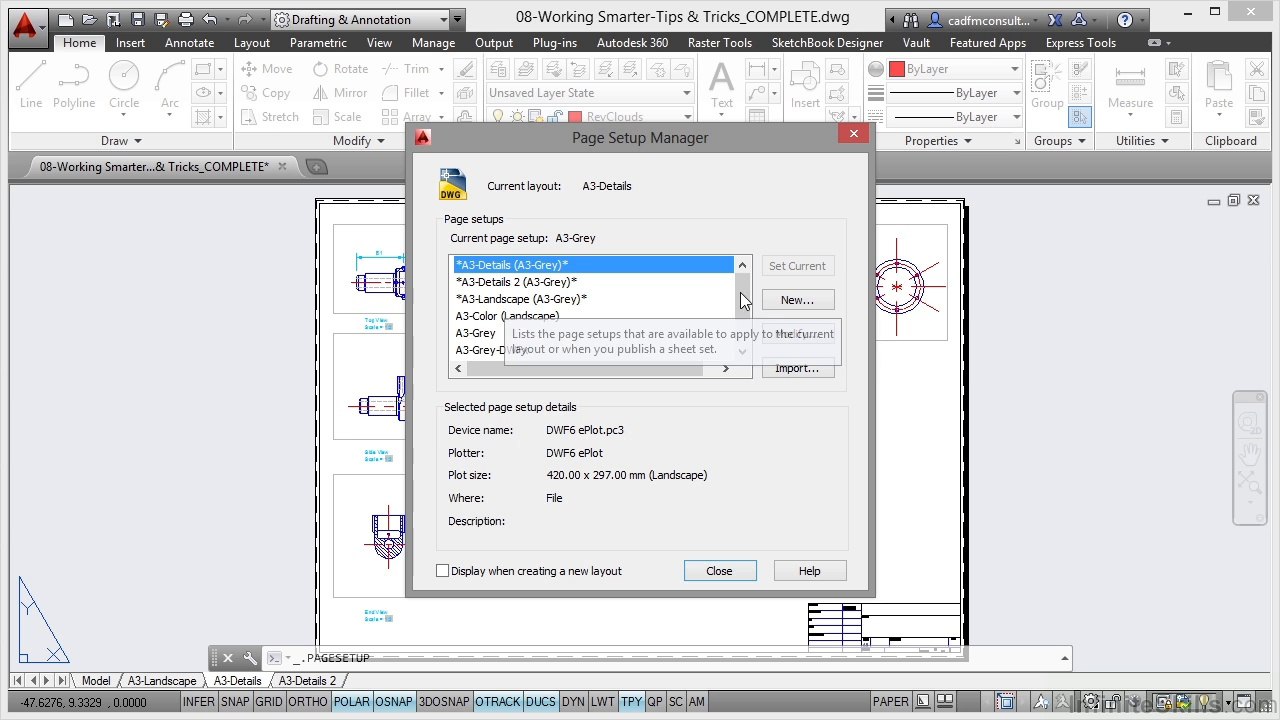This screenshot has height=720, width=1280.
Task: Expand the Properties panel flyout
Action: [x=938, y=141]
